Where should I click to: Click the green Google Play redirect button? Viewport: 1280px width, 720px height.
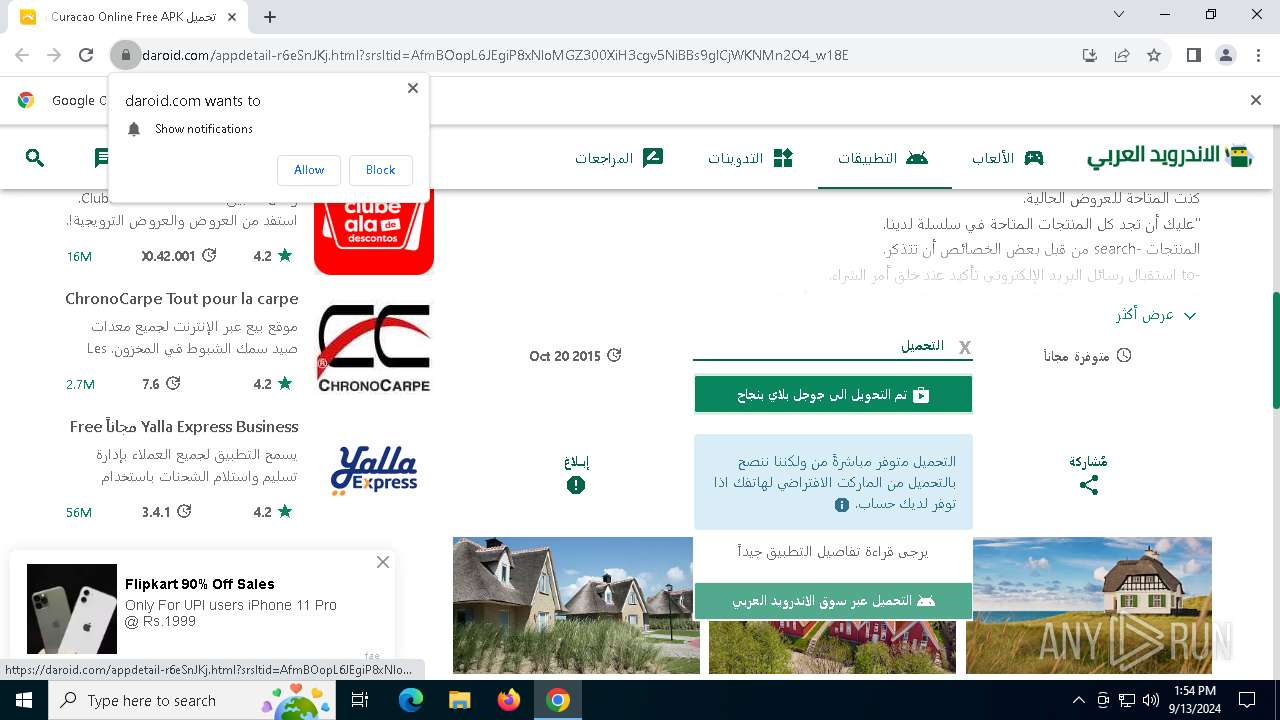[833, 395]
